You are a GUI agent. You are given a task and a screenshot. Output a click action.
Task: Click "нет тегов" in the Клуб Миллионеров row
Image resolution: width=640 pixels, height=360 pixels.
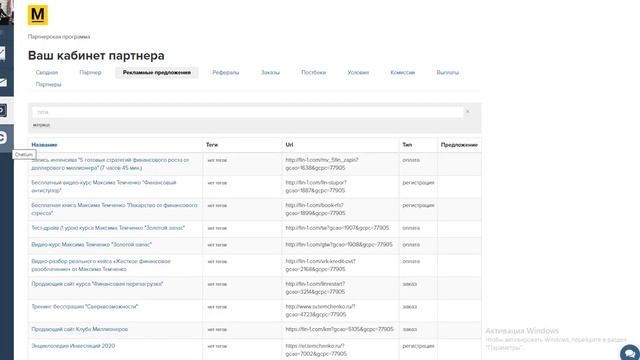[217, 329]
